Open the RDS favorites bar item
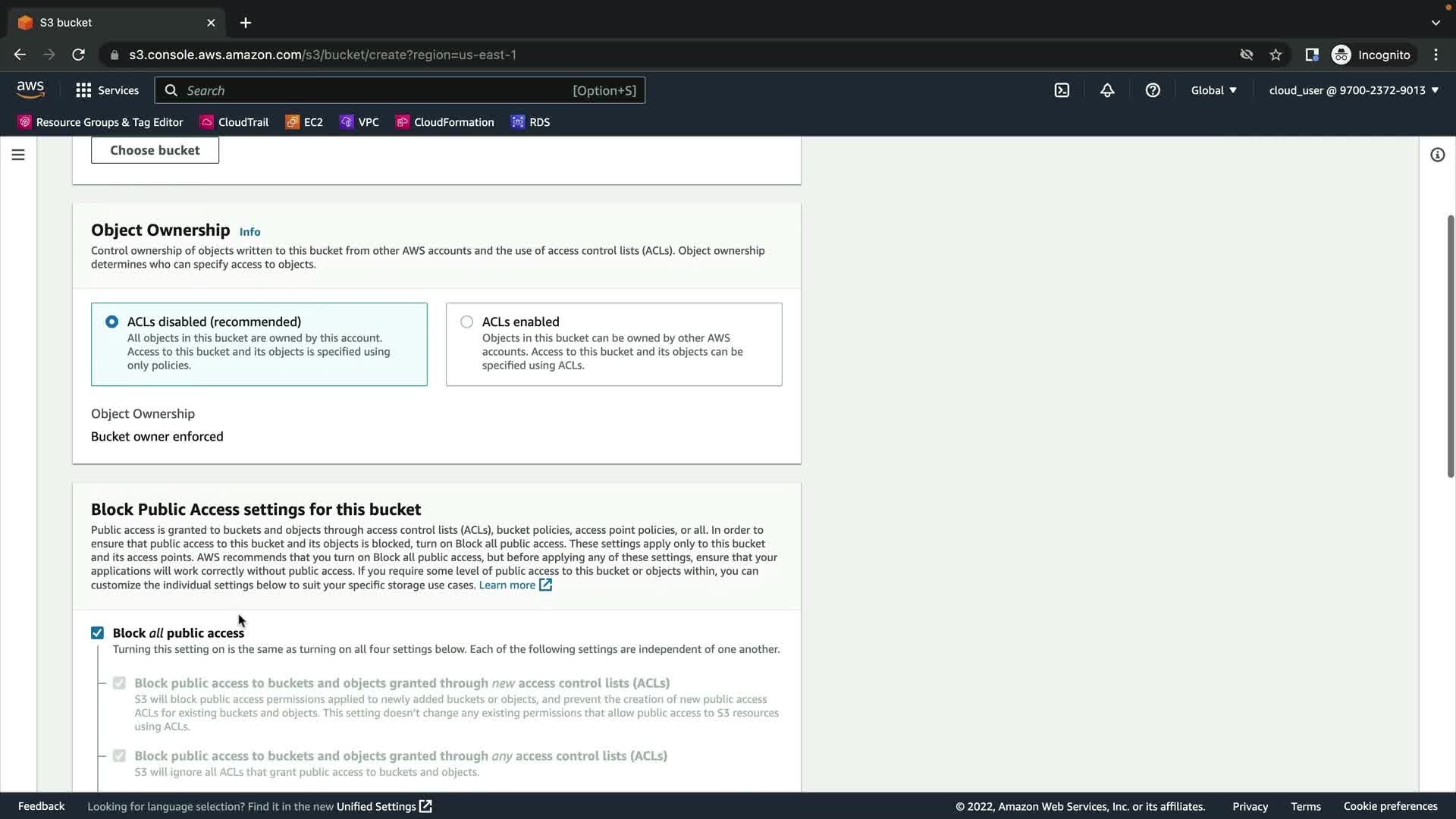Image resolution: width=1456 pixels, height=819 pixels. coord(531,122)
